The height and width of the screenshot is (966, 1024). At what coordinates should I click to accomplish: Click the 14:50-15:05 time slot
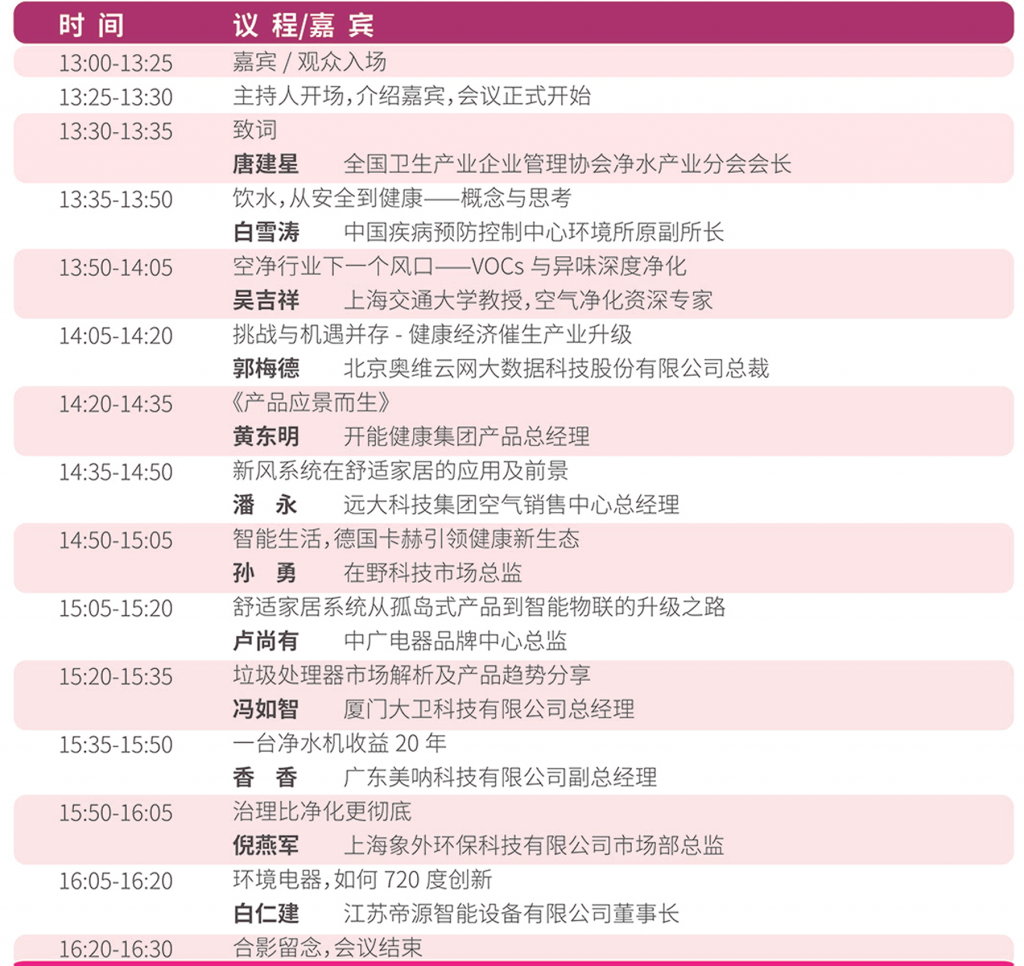click(115, 540)
